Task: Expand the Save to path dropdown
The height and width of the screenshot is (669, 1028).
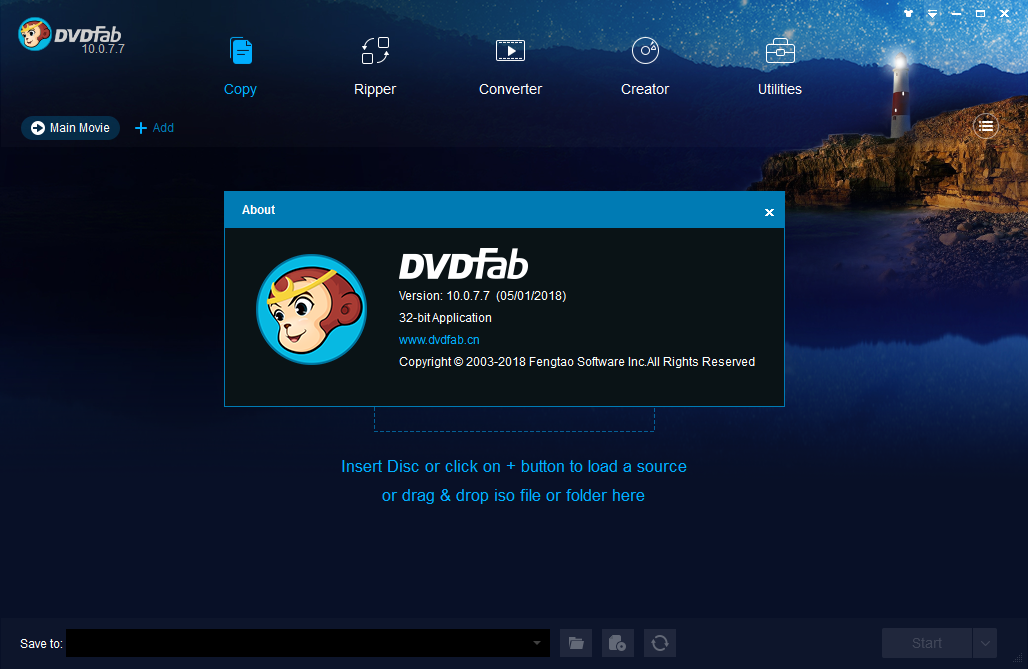Action: [x=537, y=643]
